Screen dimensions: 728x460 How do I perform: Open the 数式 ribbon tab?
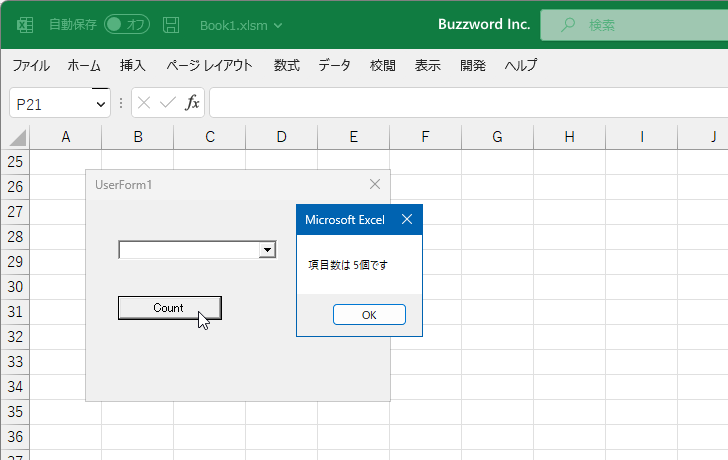pos(286,65)
